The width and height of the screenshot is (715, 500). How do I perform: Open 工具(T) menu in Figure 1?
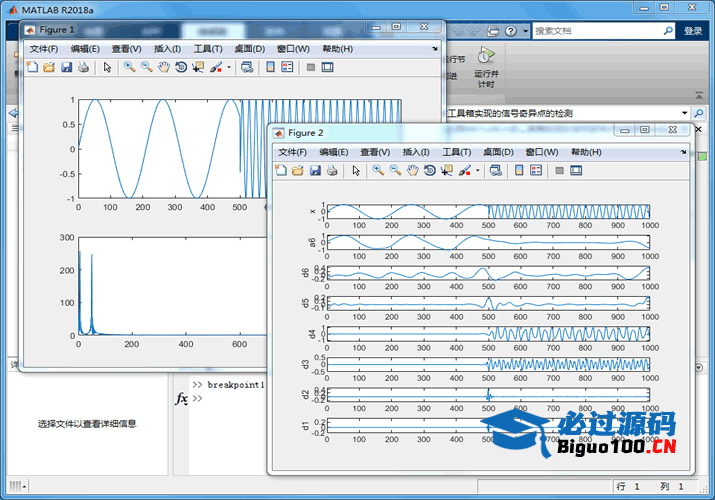pyautogui.click(x=208, y=49)
